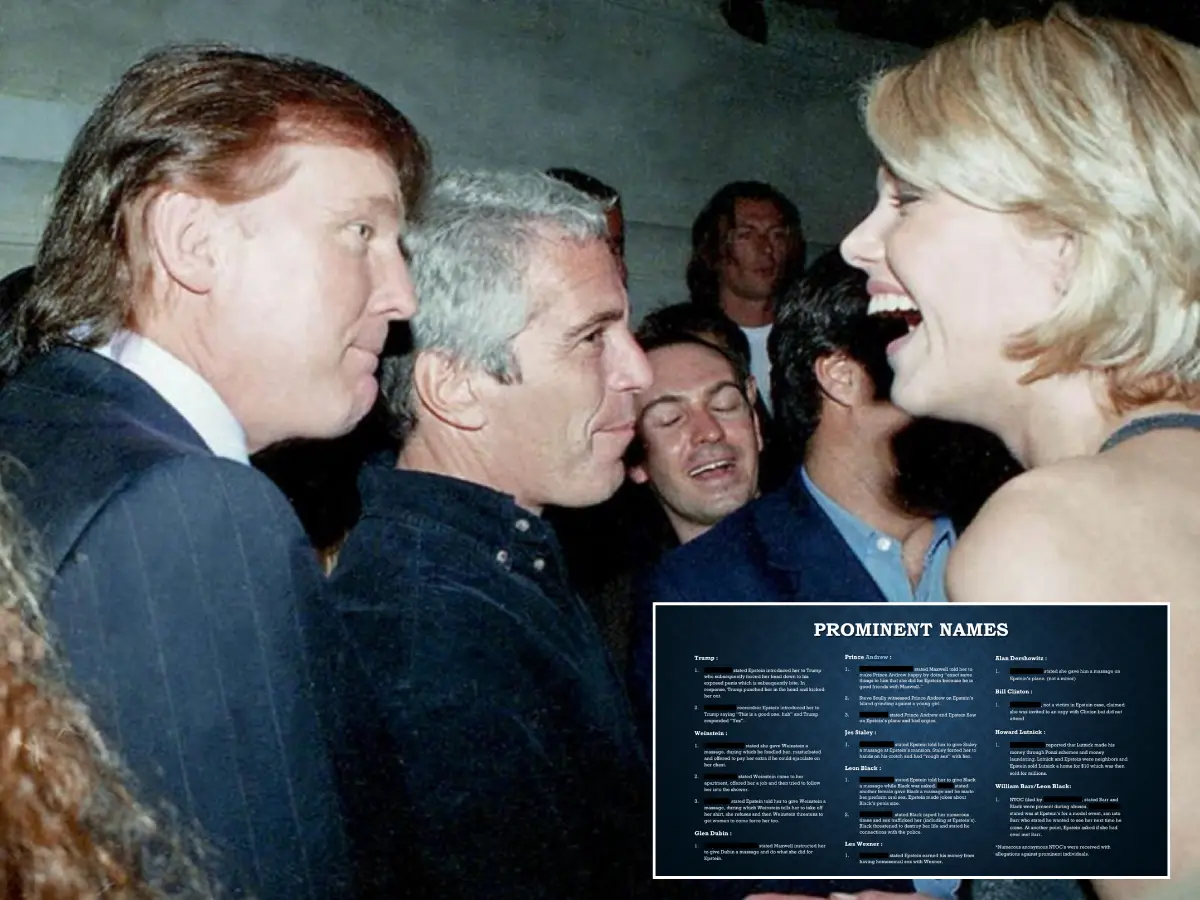Image resolution: width=1200 pixels, height=900 pixels.
Task: Select the 'Leon Black :' section heading
Action: coord(862,767)
